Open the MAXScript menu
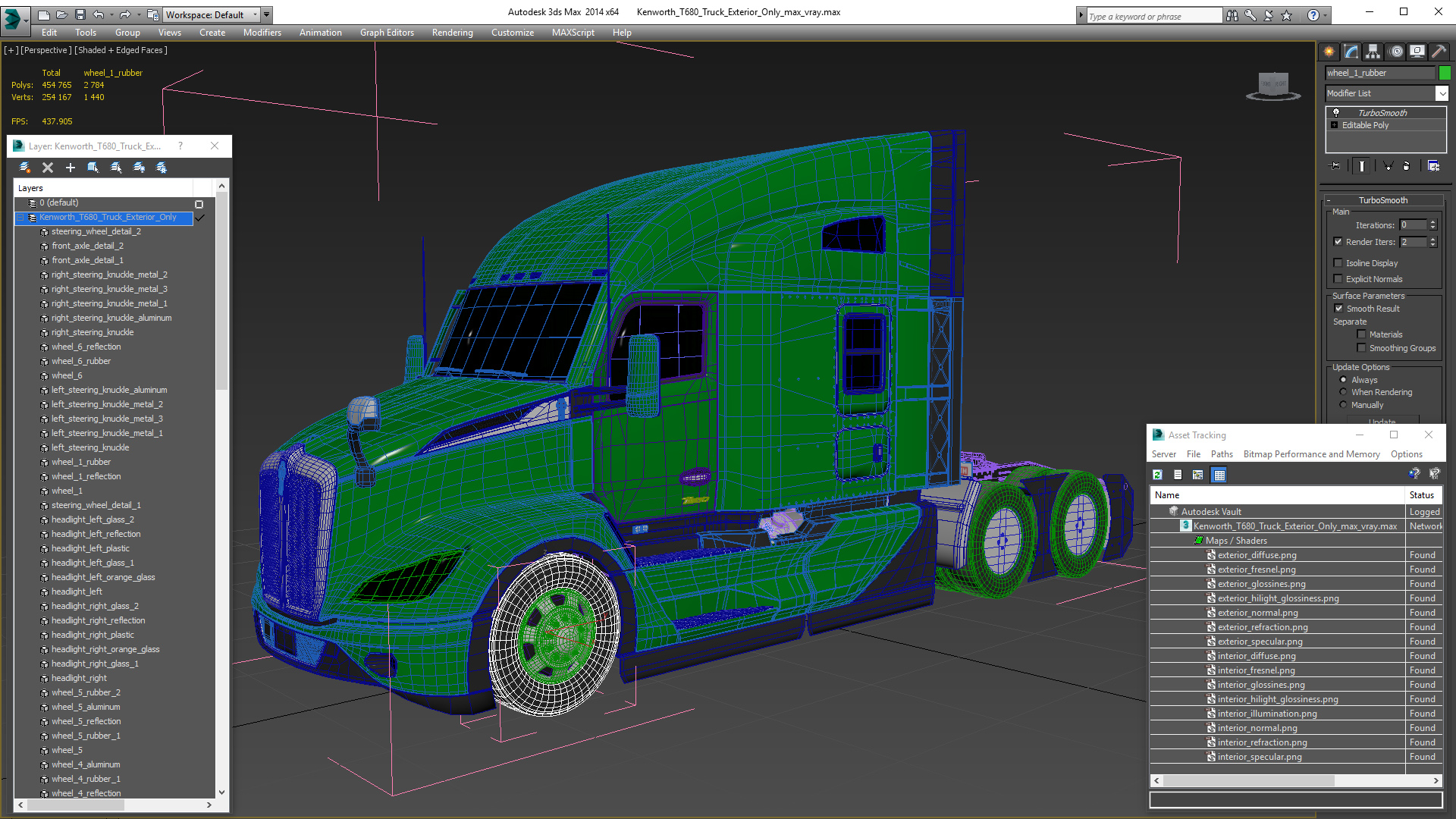Viewport: 1456px width, 819px height. pyautogui.click(x=573, y=33)
